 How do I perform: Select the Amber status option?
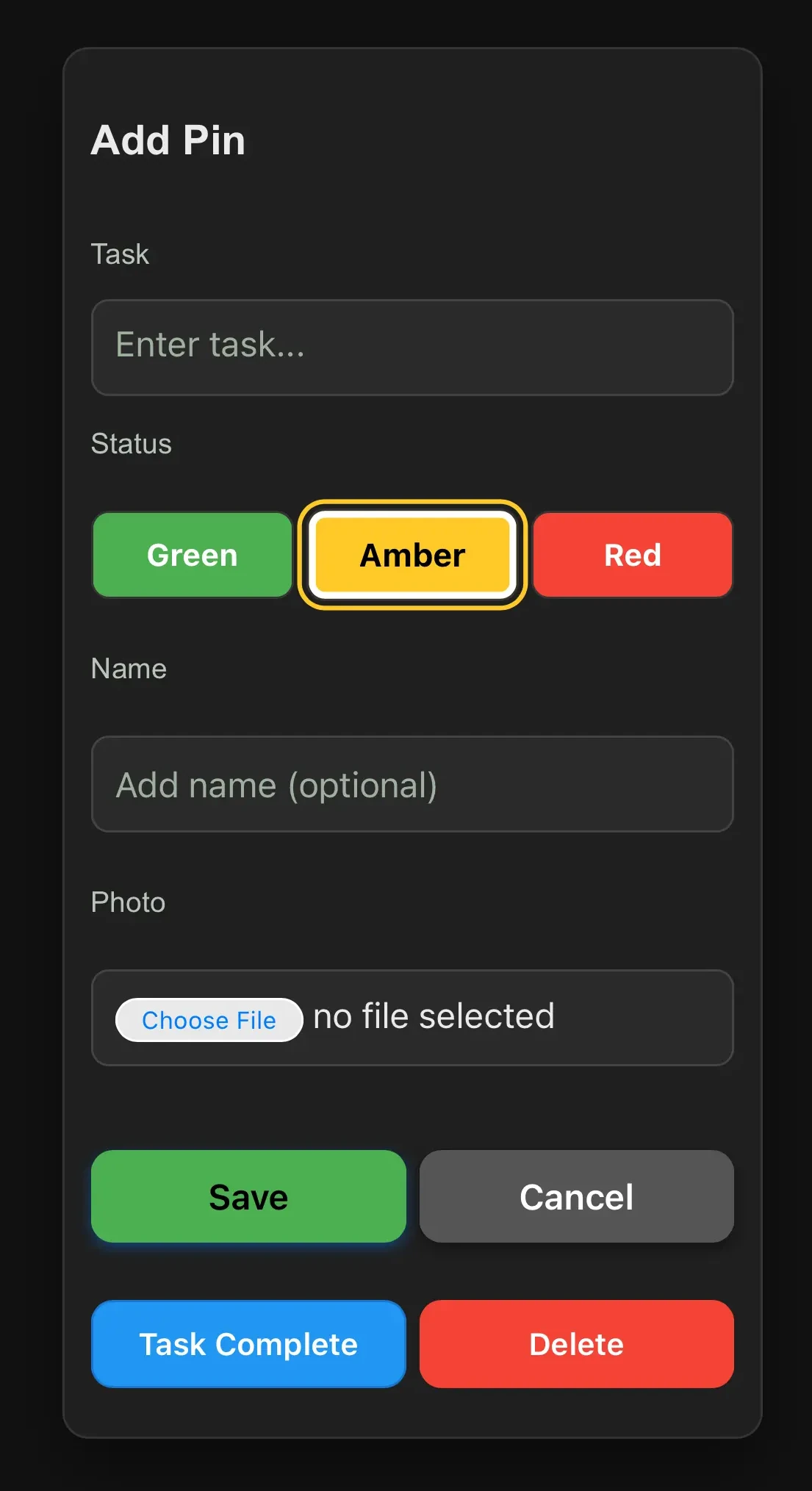412,555
